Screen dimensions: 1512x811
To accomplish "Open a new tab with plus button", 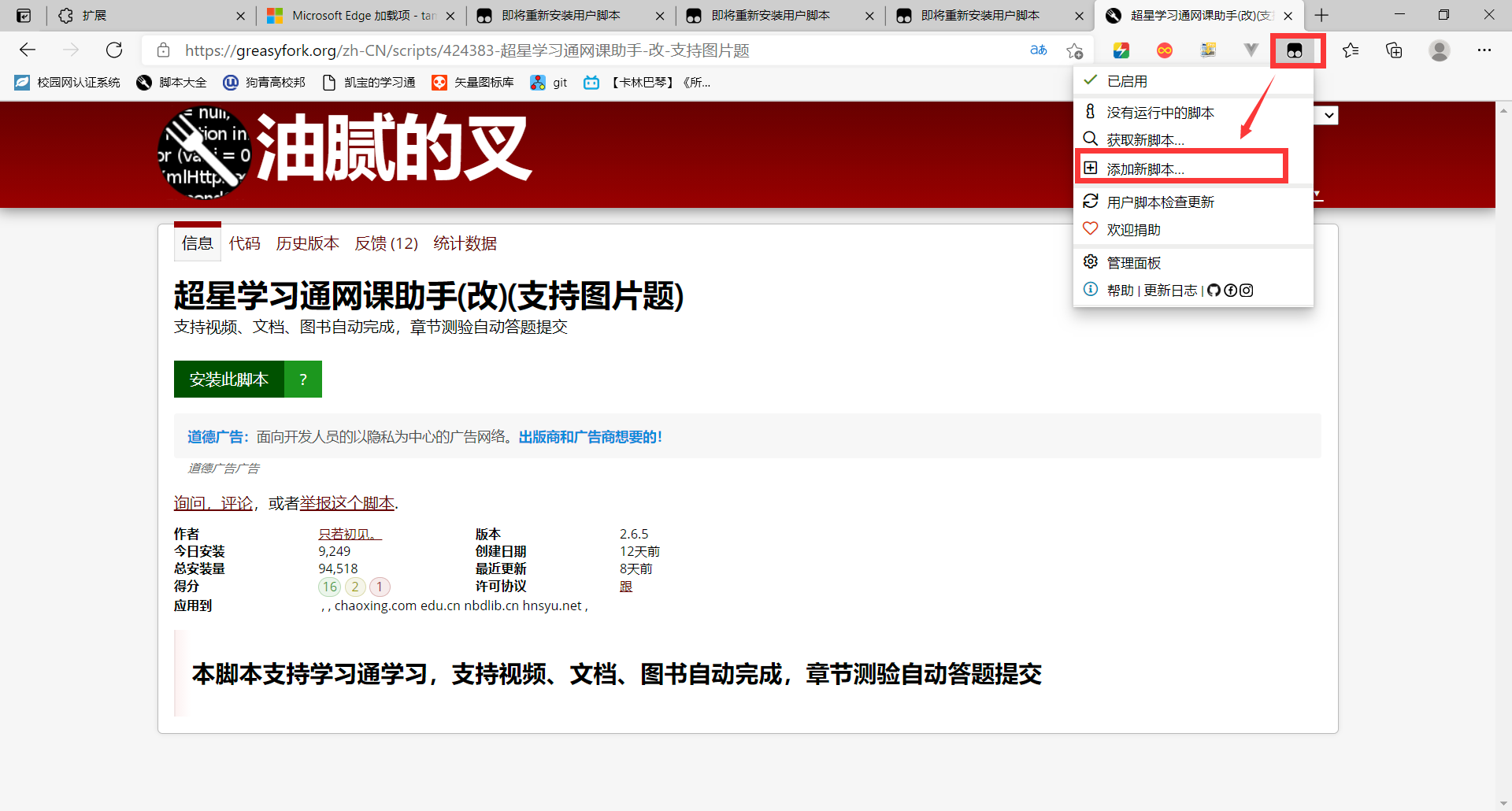I will pos(1321,15).
